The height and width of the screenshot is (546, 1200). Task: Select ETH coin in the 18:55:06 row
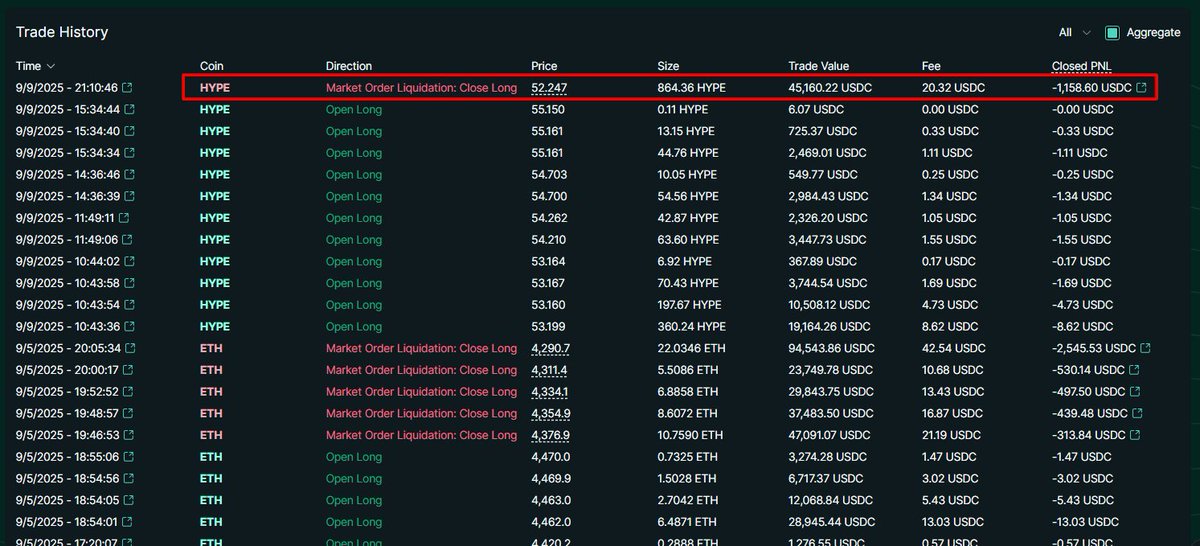point(211,457)
